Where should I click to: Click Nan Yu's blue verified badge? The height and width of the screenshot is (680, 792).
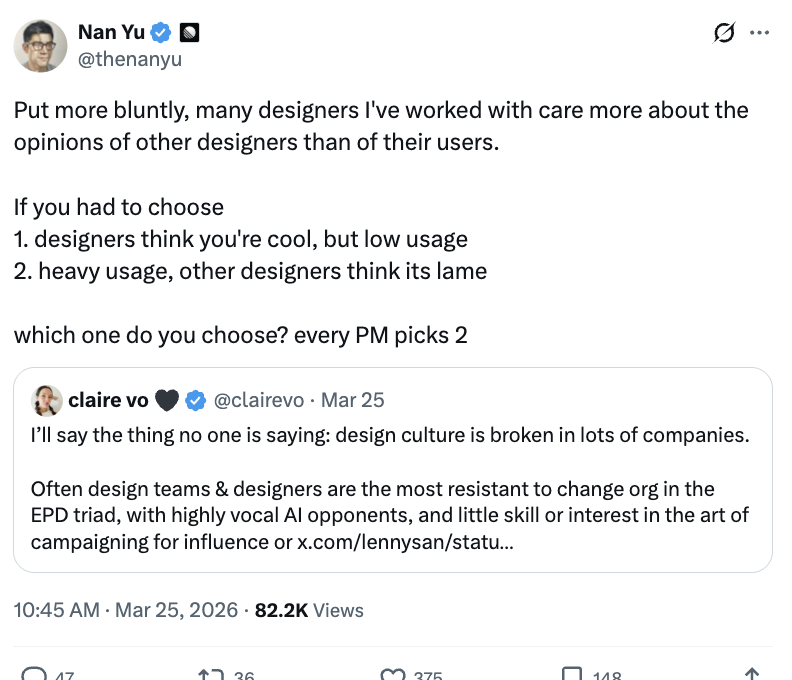[x=162, y=34]
